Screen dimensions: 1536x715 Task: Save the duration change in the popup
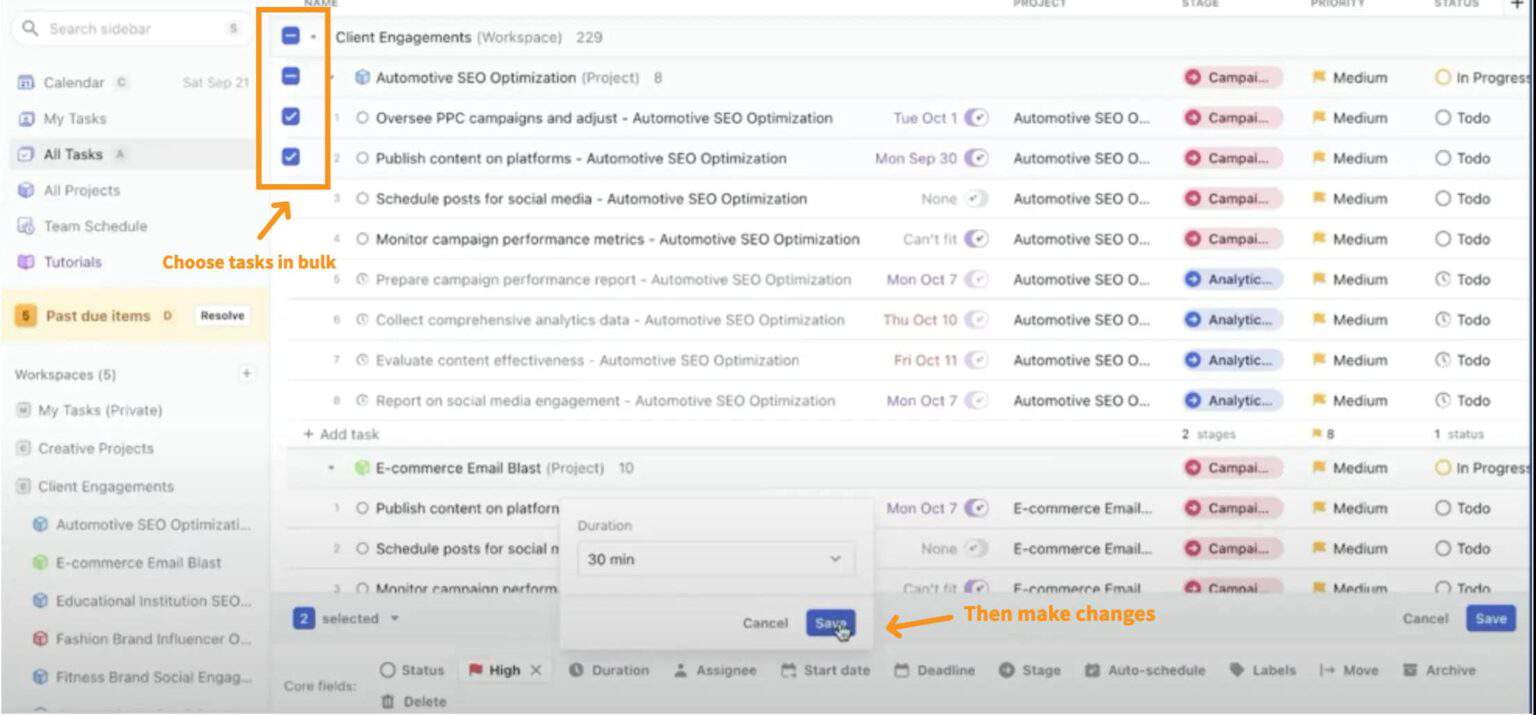tap(831, 622)
